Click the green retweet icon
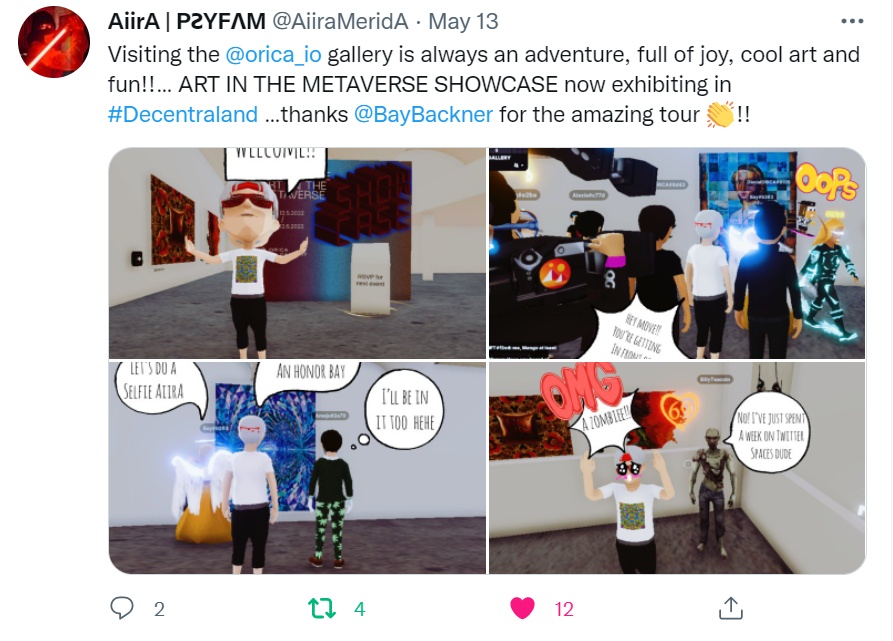The width and height of the screenshot is (893, 641). pos(322,609)
